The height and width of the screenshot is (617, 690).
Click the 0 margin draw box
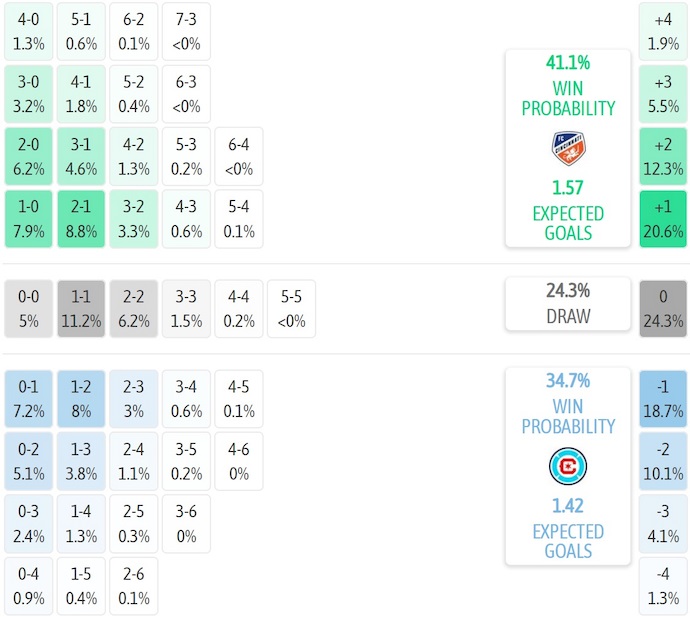[664, 308]
